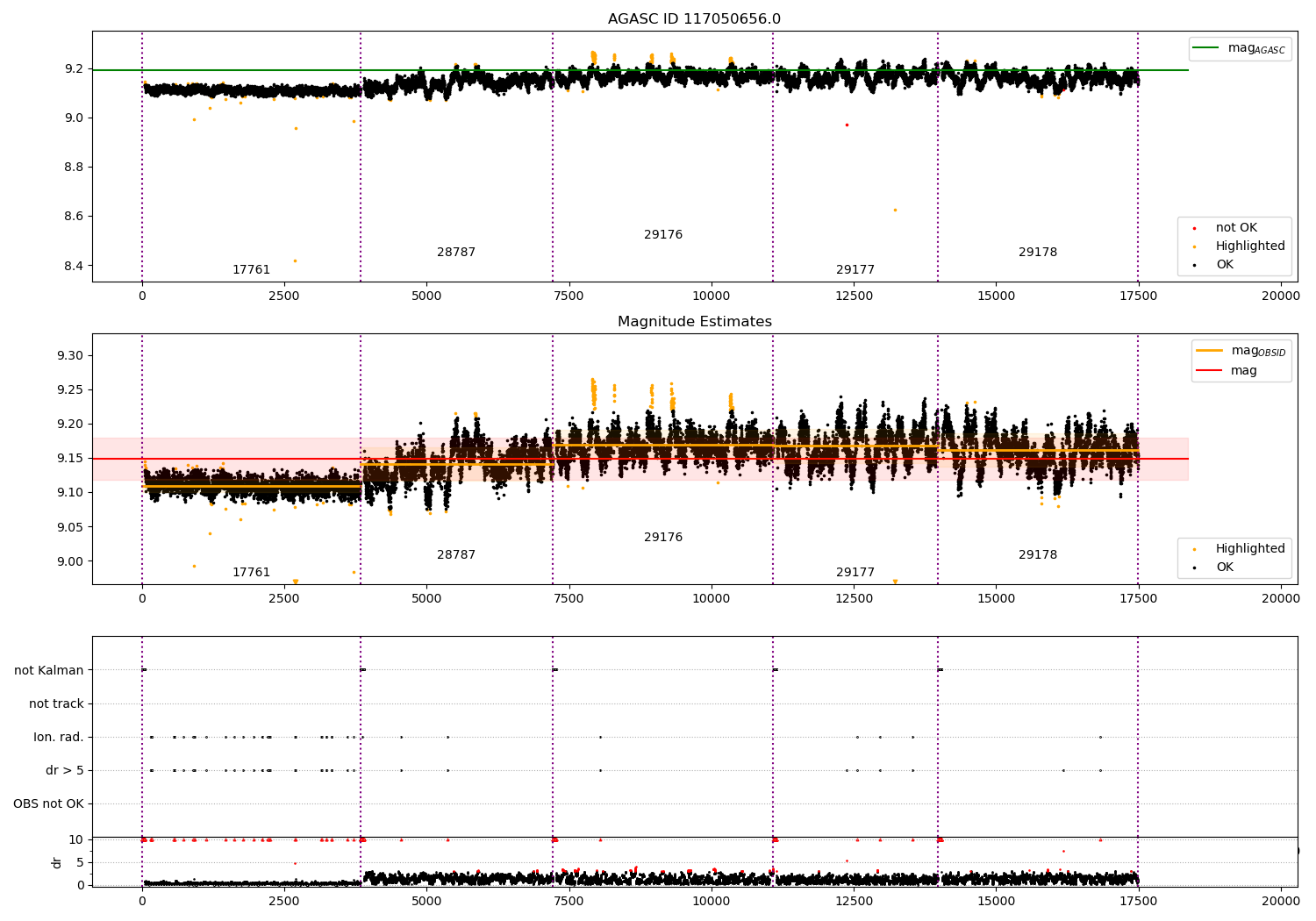The height and width of the screenshot is (921, 1316).
Task: Click 'not OK' legend entry in top plot
Action: click(1235, 228)
